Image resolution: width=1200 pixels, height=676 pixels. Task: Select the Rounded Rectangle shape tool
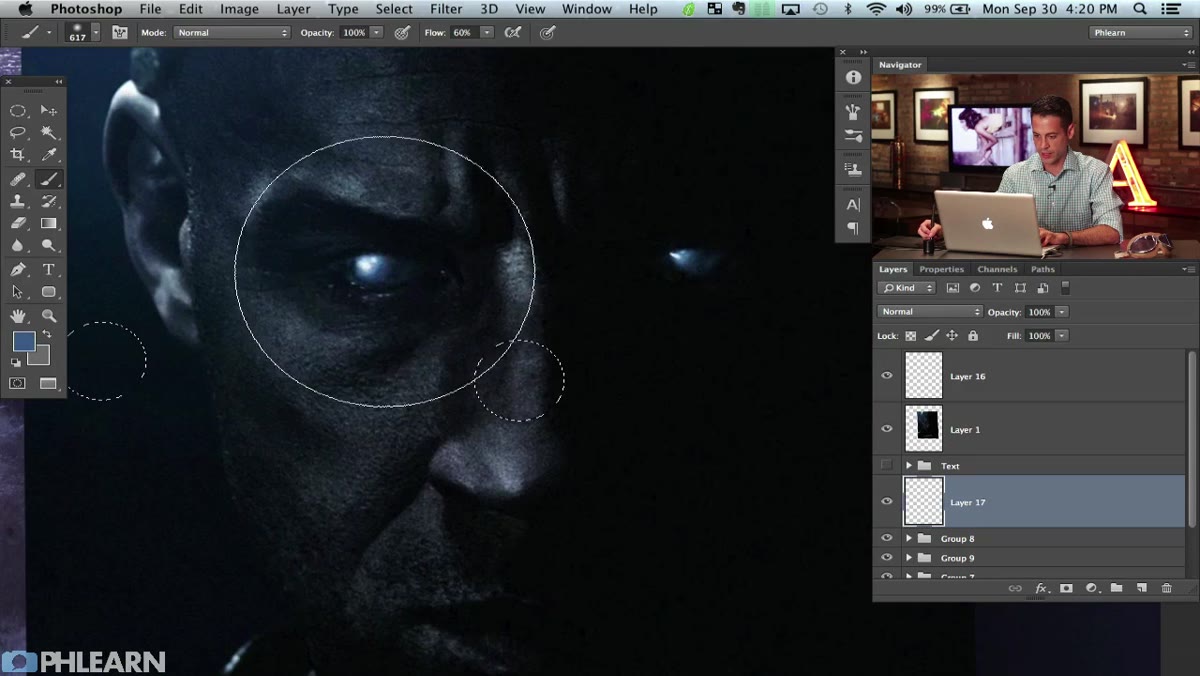(x=48, y=292)
